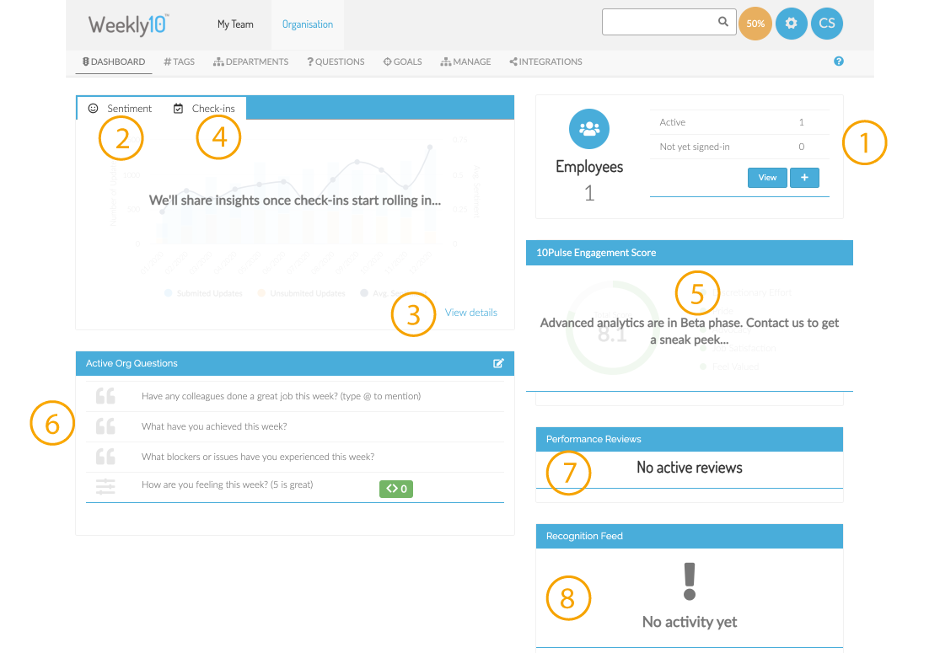The width and height of the screenshot is (941, 654).
Task: Open the Organisation tab
Action: tap(307, 24)
